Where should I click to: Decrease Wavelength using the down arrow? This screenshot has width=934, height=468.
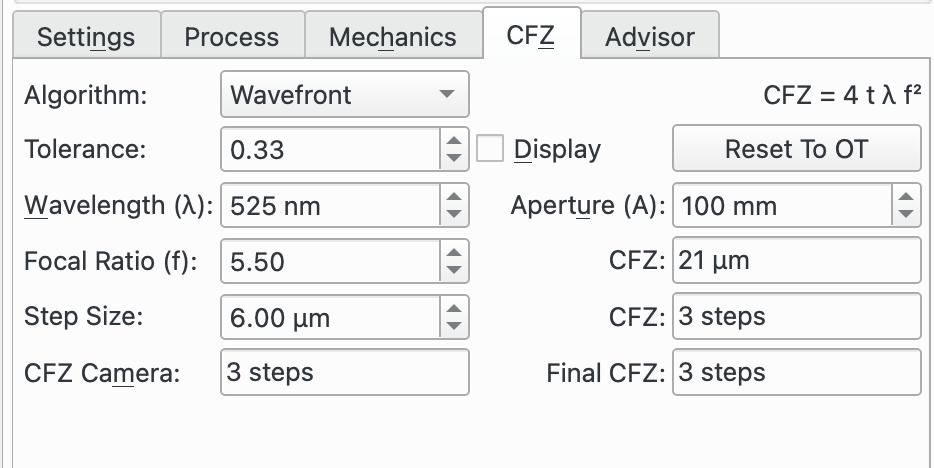(454, 214)
